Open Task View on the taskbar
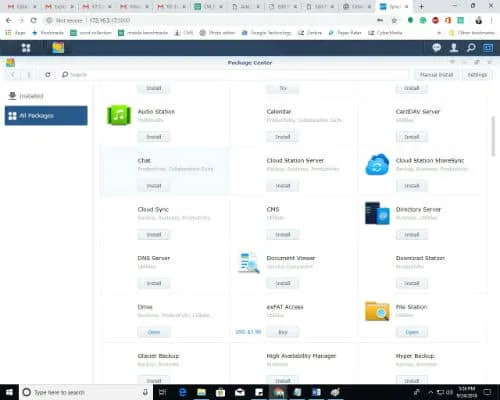 tap(162, 392)
